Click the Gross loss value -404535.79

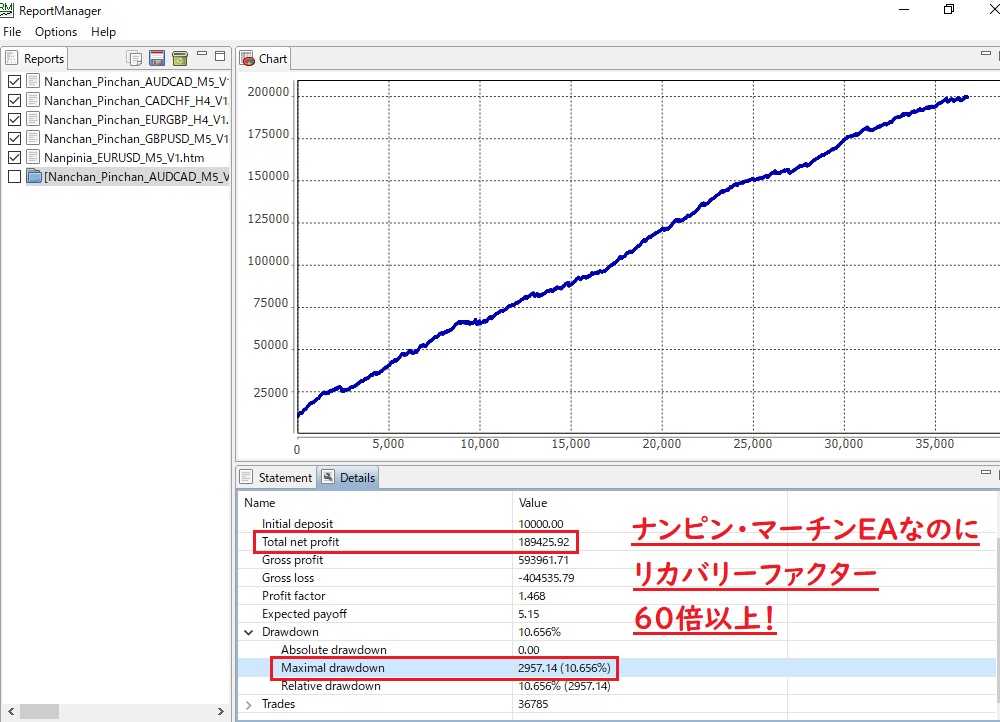[546, 578]
